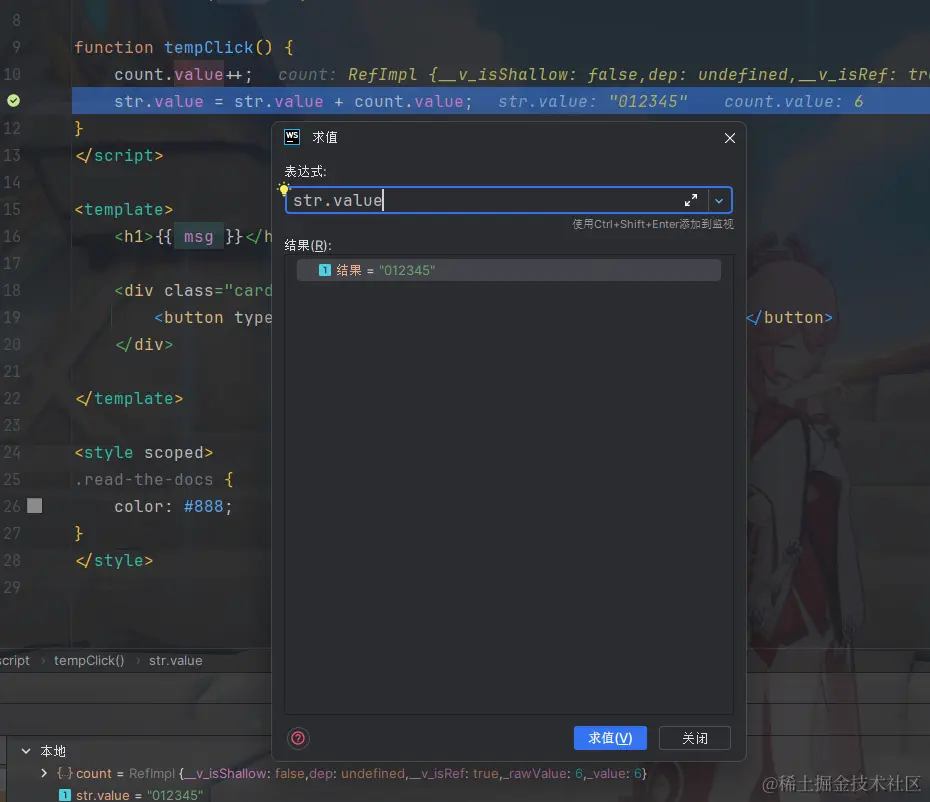Click the Ctrl+Shift+Enter watch hint text
Image resolution: width=930 pixels, height=802 pixels.
pos(652,224)
